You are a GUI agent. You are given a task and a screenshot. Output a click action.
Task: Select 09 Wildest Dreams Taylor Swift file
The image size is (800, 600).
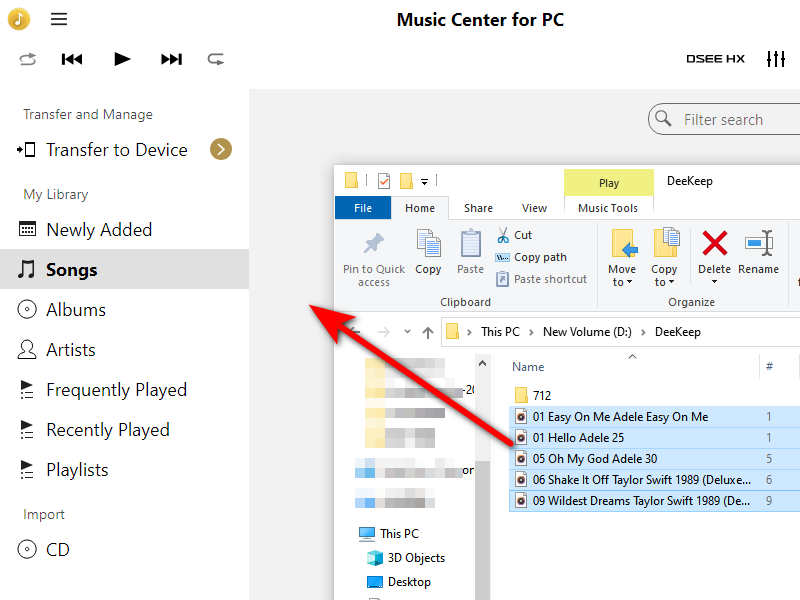[655, 501]
